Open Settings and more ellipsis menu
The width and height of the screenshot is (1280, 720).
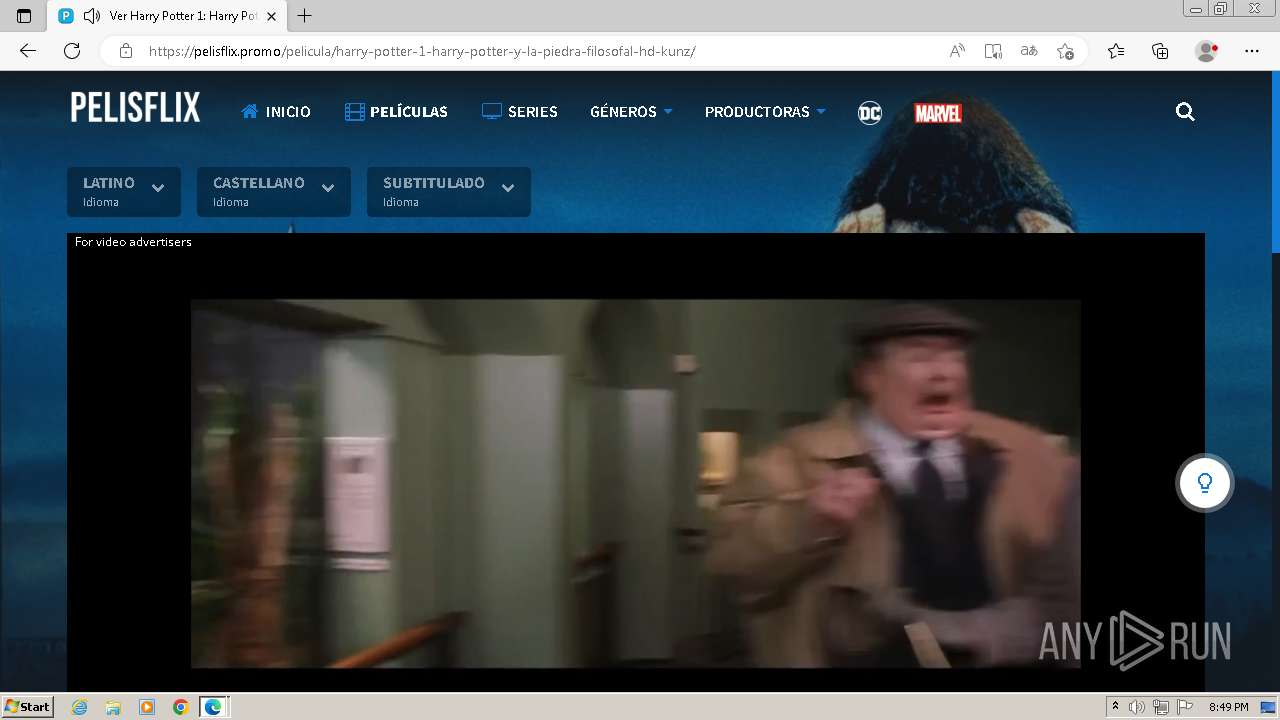pyautogui.click(x=1252, y=51)
